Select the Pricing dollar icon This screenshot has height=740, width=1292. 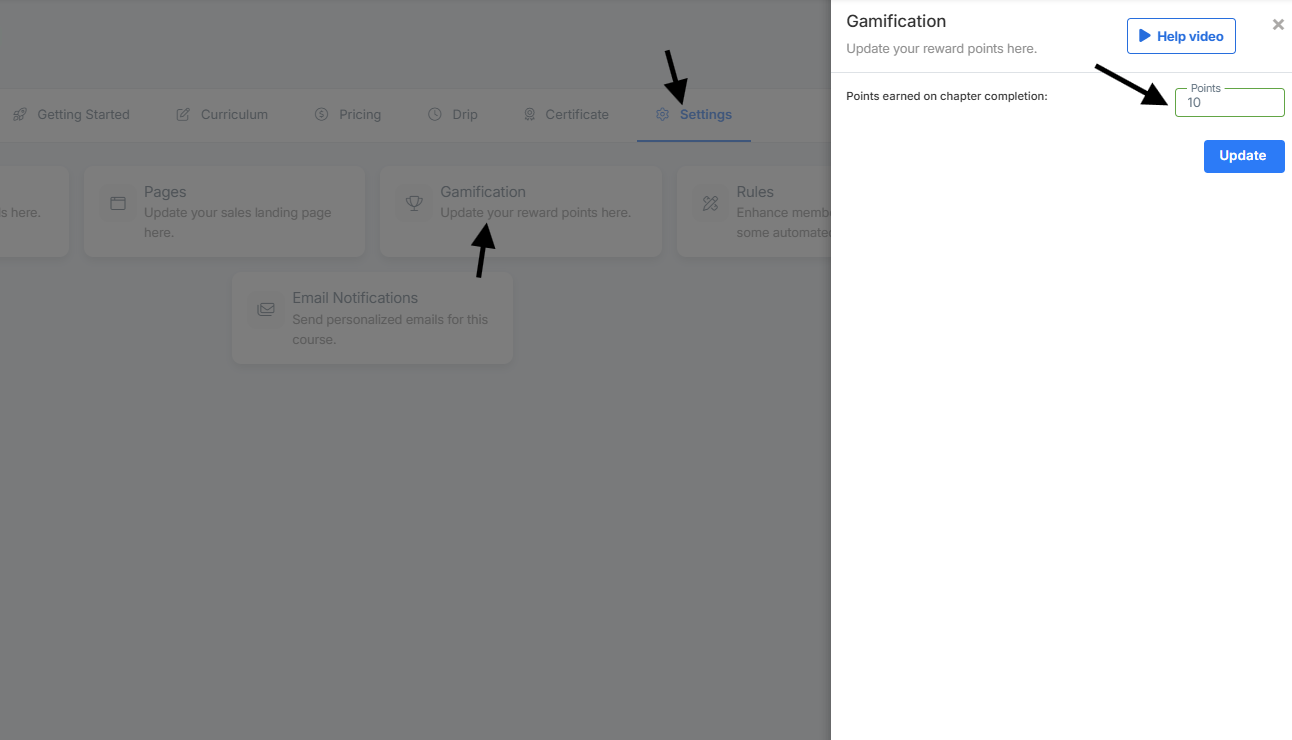point(321,114)
